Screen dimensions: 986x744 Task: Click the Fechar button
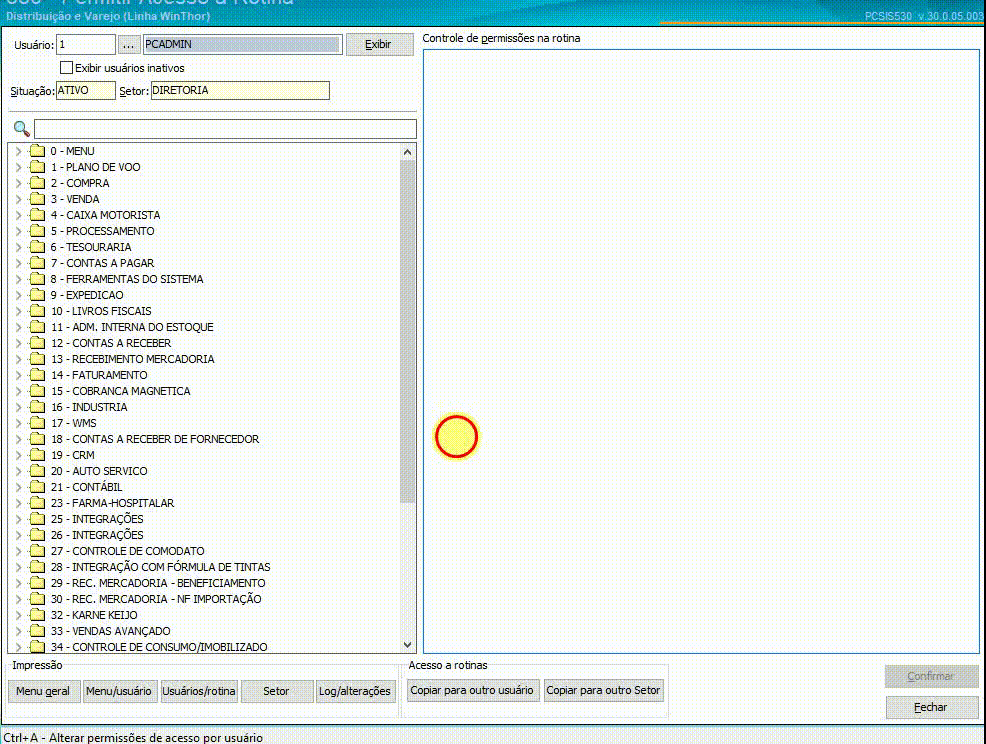(x=932, y=708)
